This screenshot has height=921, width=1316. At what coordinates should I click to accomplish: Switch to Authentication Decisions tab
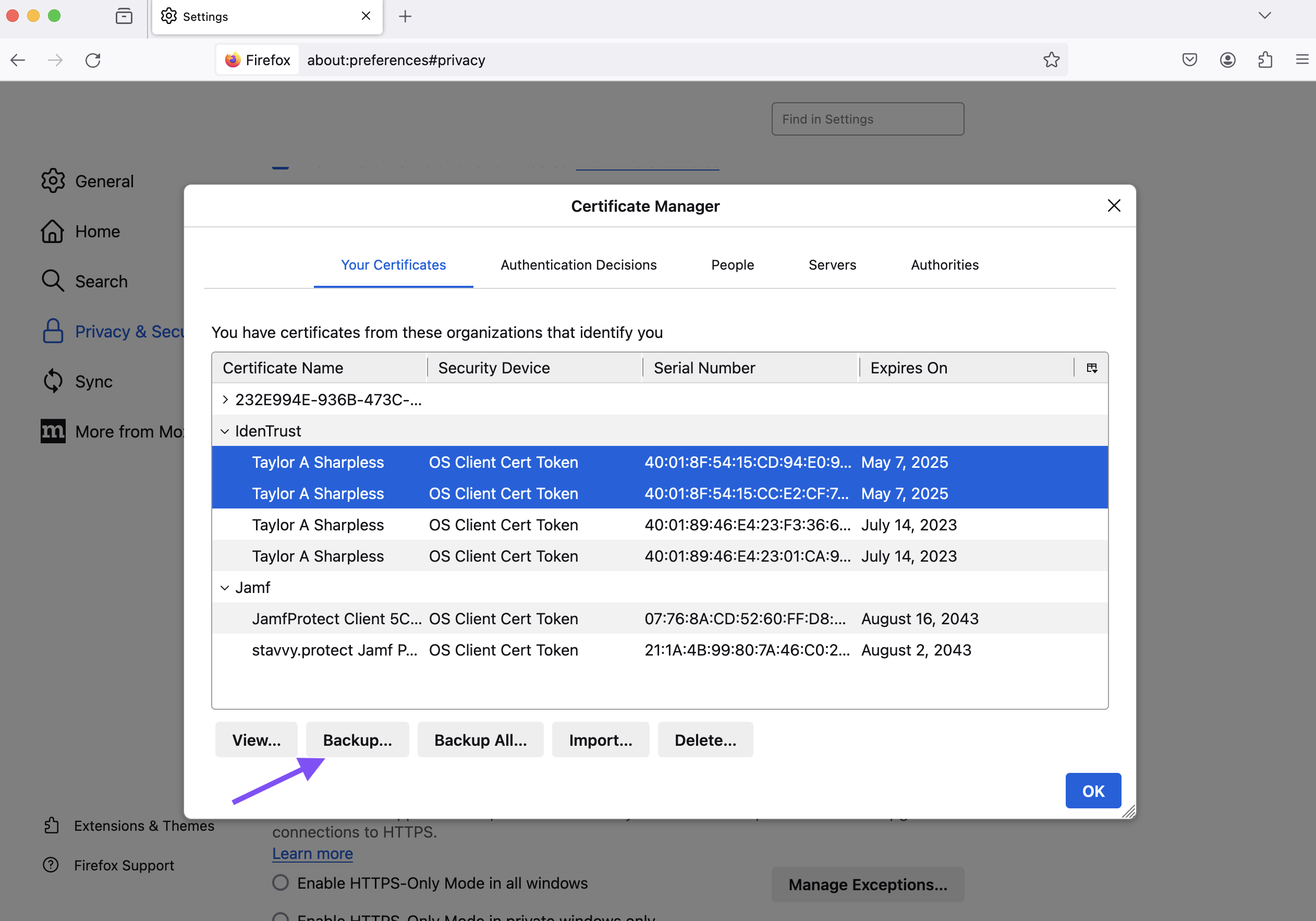click(x=578, y=265)
